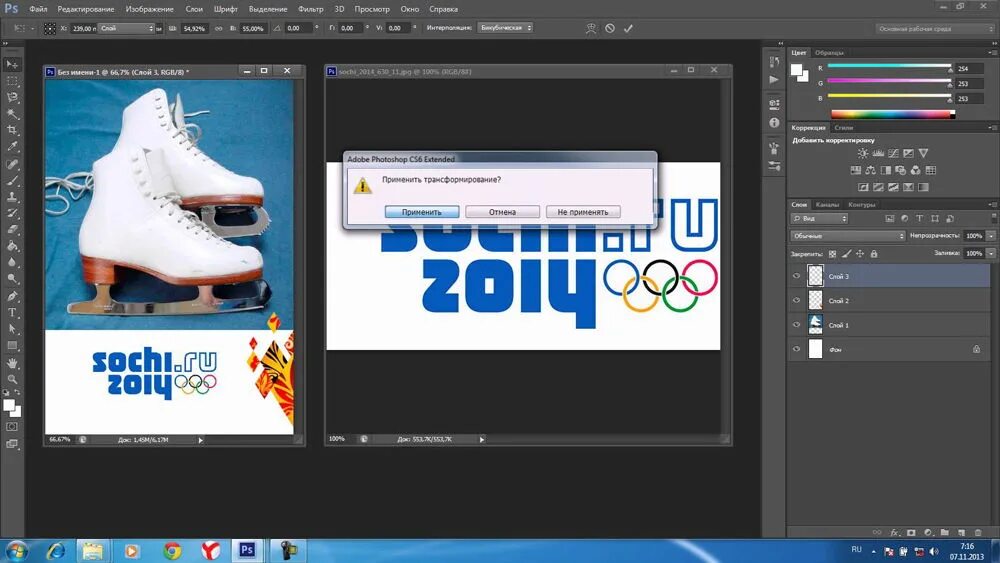
Task: Switch to the Образцы tab
Action: coord(829,53)
